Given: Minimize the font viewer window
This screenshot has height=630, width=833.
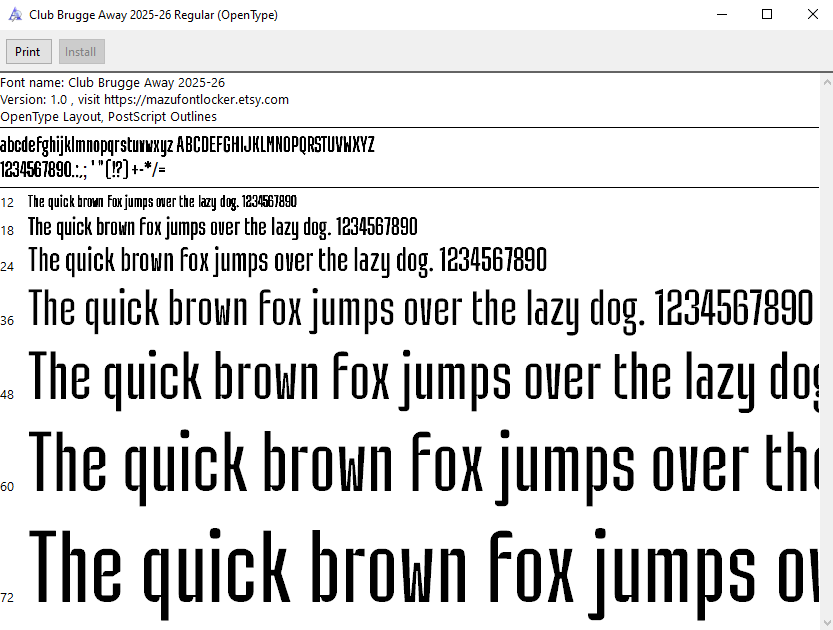Looking at the screenshot, I should (721, 15).
